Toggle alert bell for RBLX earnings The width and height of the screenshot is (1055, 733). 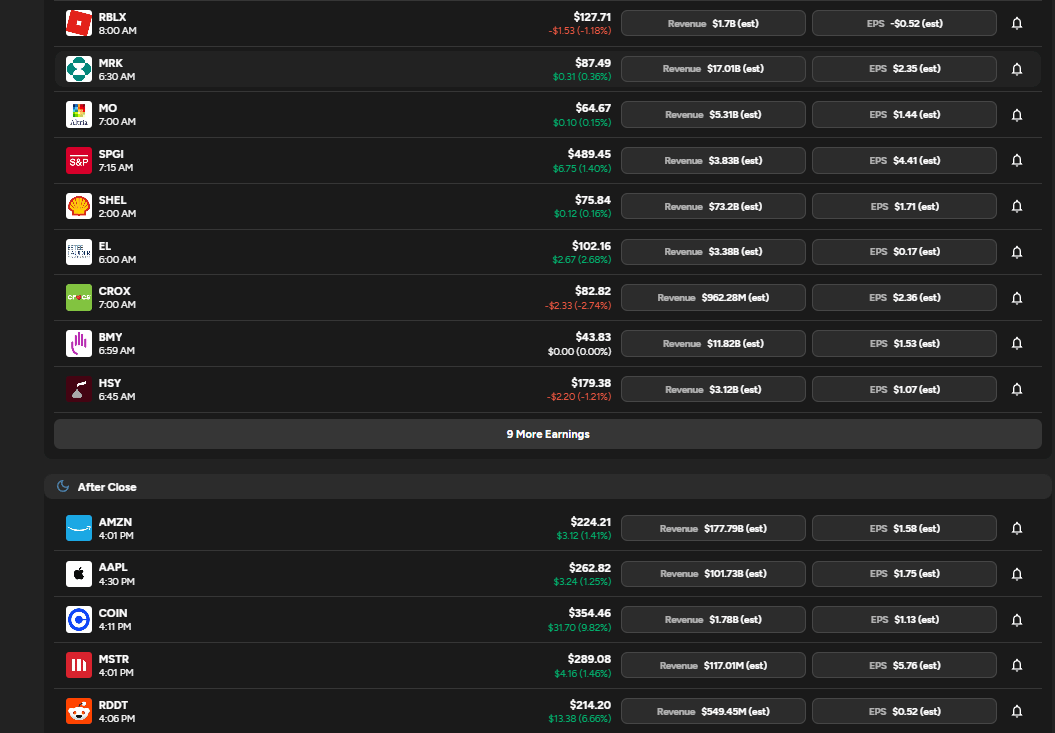[x=1017, y=24]
